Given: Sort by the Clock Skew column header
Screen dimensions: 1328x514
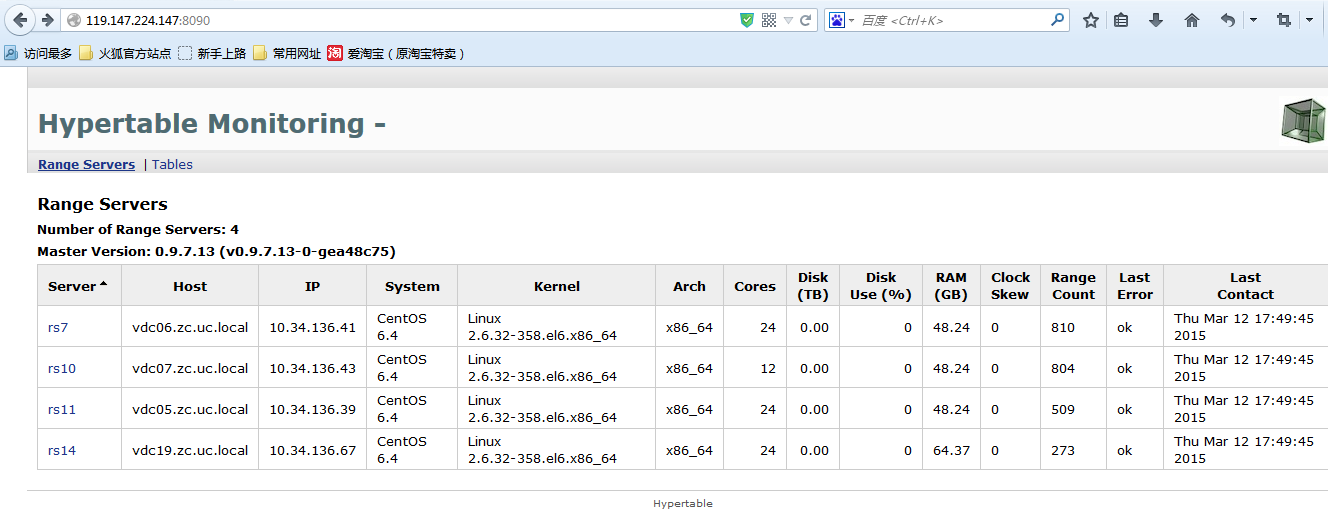Looking at the screenshot, I should 1010,286.
